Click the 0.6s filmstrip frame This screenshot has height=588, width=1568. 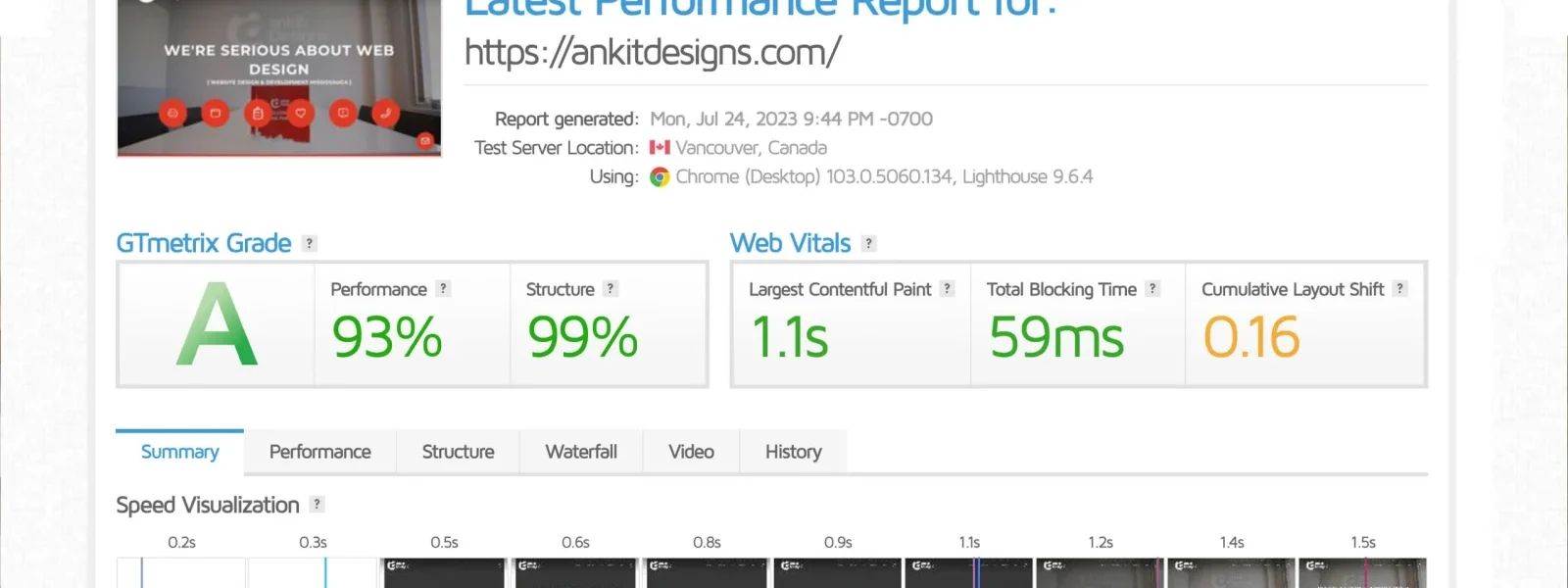point(575,573)
